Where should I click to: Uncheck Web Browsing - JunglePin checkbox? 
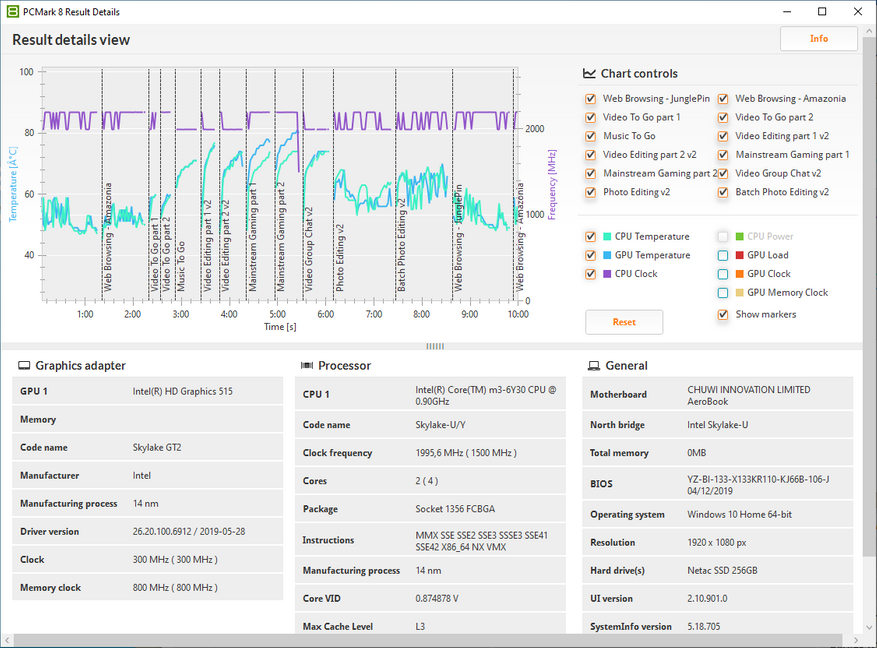point(591,99)
